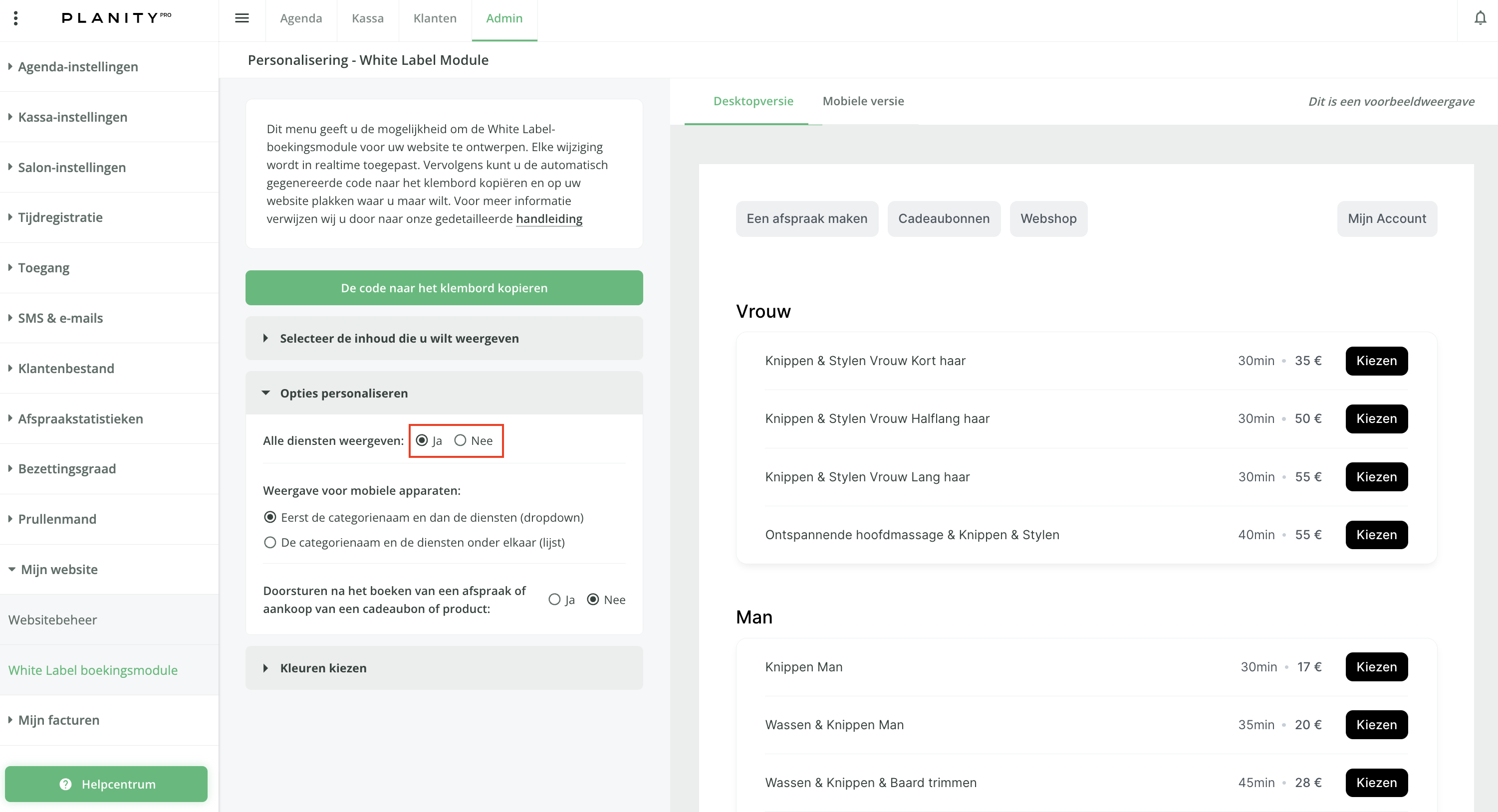This screenshot has width=1498, height=812.
Task: Choose Wassen & Knippen Man service
Action: [x=1376, y=725]
